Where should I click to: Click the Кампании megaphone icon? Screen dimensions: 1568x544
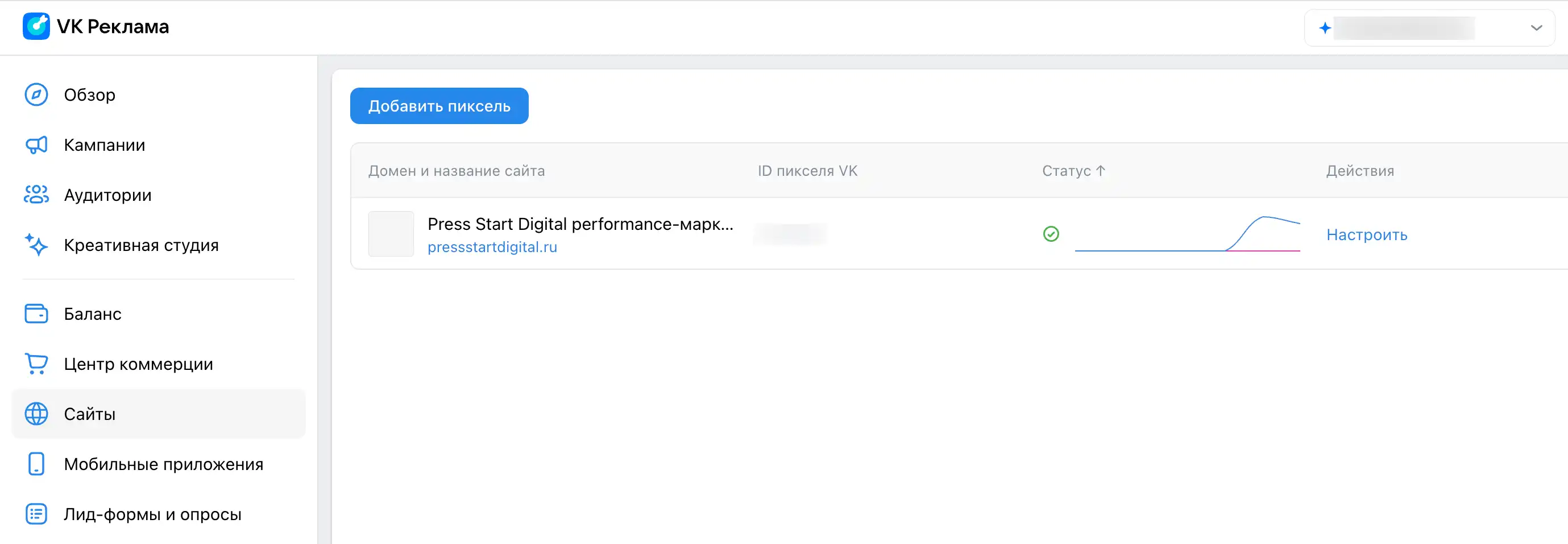tap(36, 145)
